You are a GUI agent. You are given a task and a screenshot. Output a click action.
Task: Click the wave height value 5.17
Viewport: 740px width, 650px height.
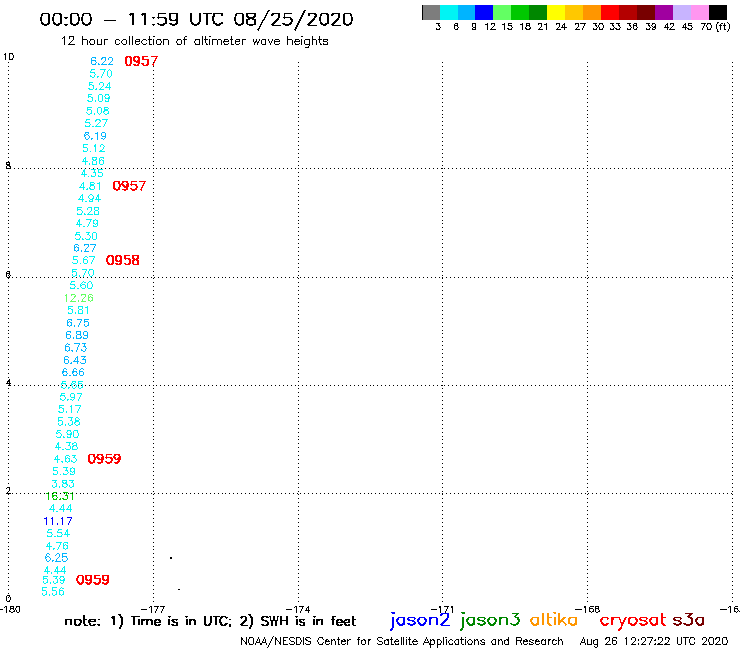[70, 409]
